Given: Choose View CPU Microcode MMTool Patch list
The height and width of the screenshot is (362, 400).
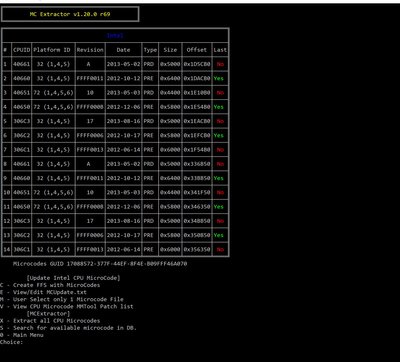Looking at the screenshot, I should pyautogui.click(x=67, y=306).
